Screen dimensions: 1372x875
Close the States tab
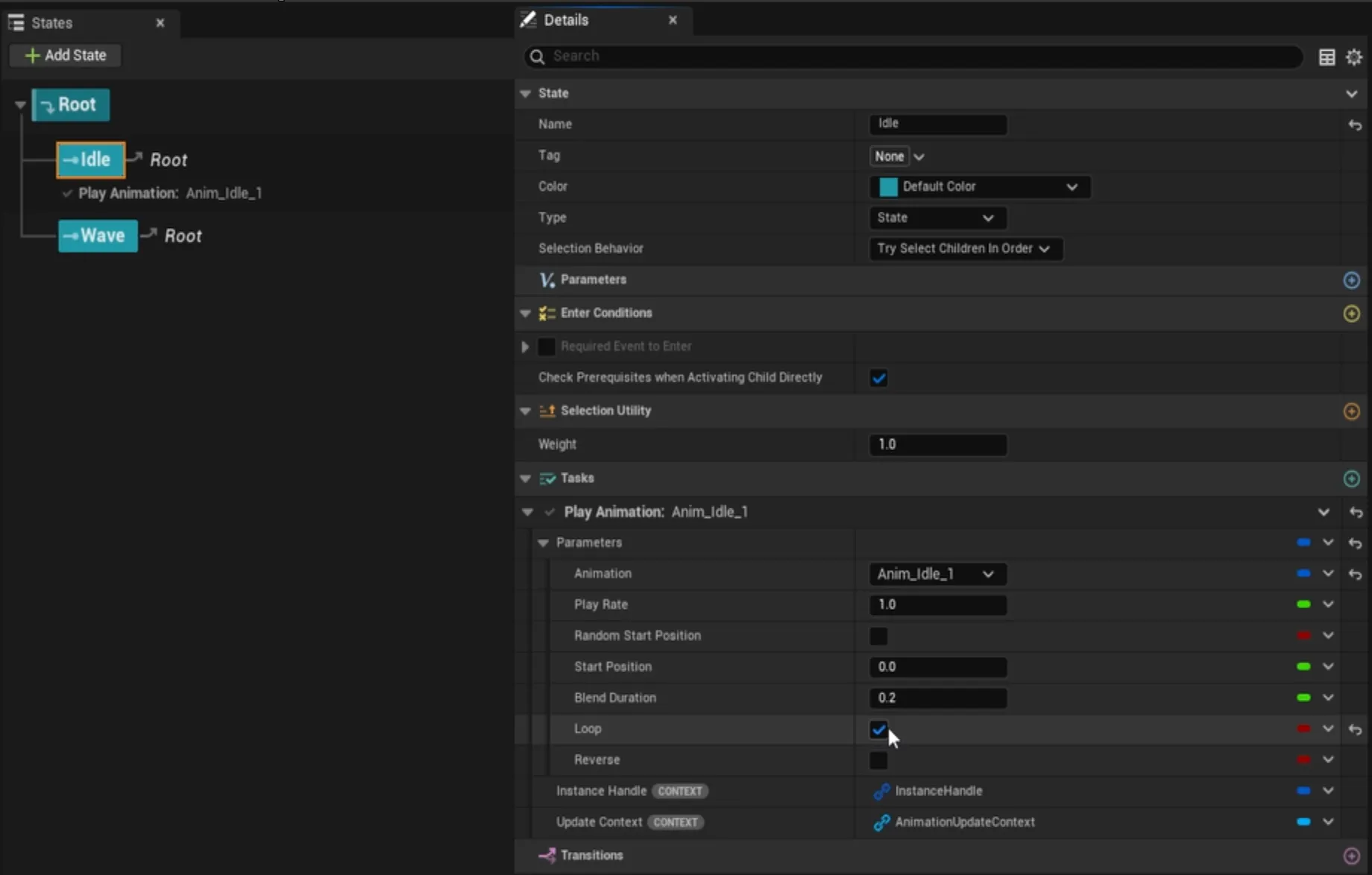point(160,23)
